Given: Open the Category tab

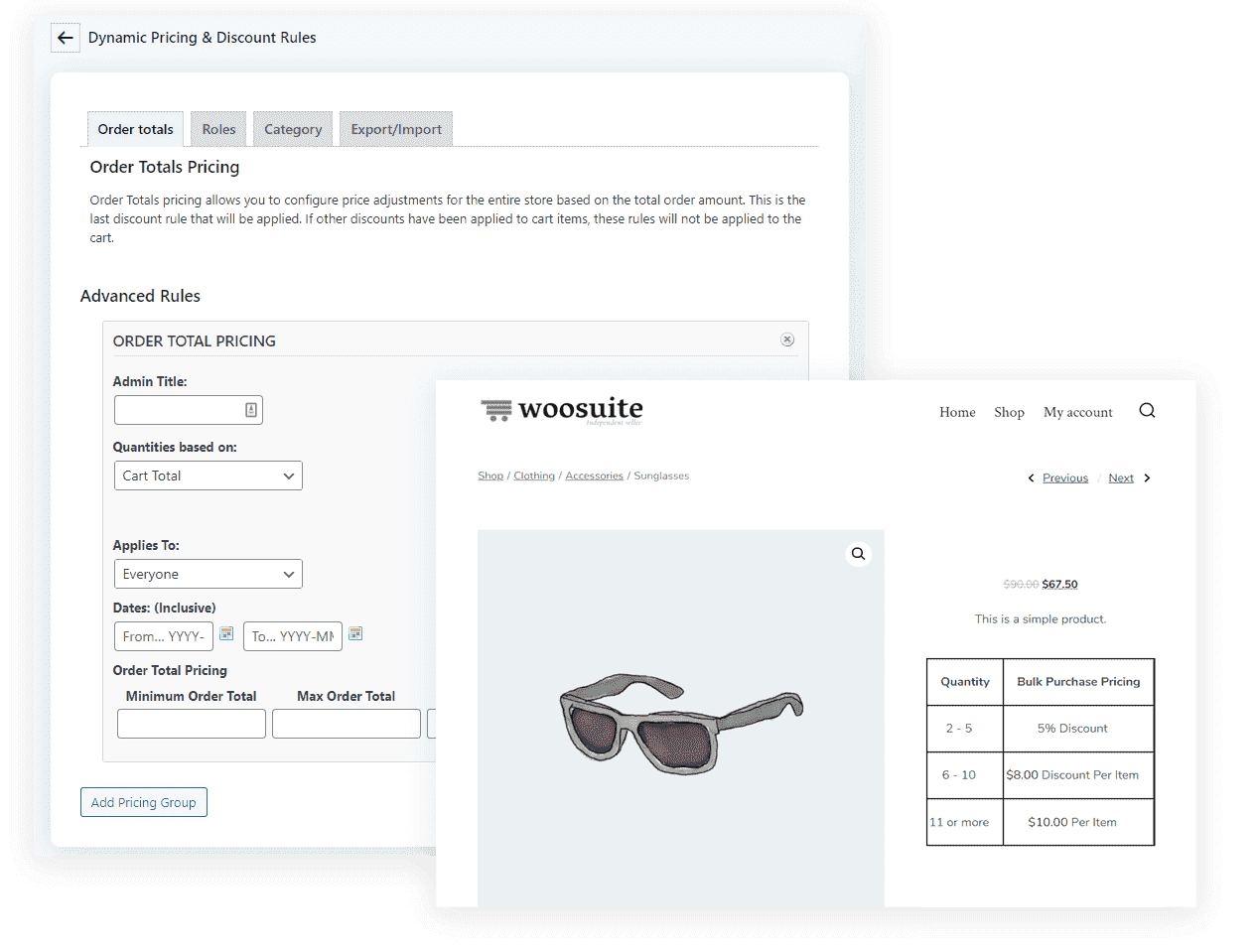Looking at the screenshot, I should coord(293,129).
